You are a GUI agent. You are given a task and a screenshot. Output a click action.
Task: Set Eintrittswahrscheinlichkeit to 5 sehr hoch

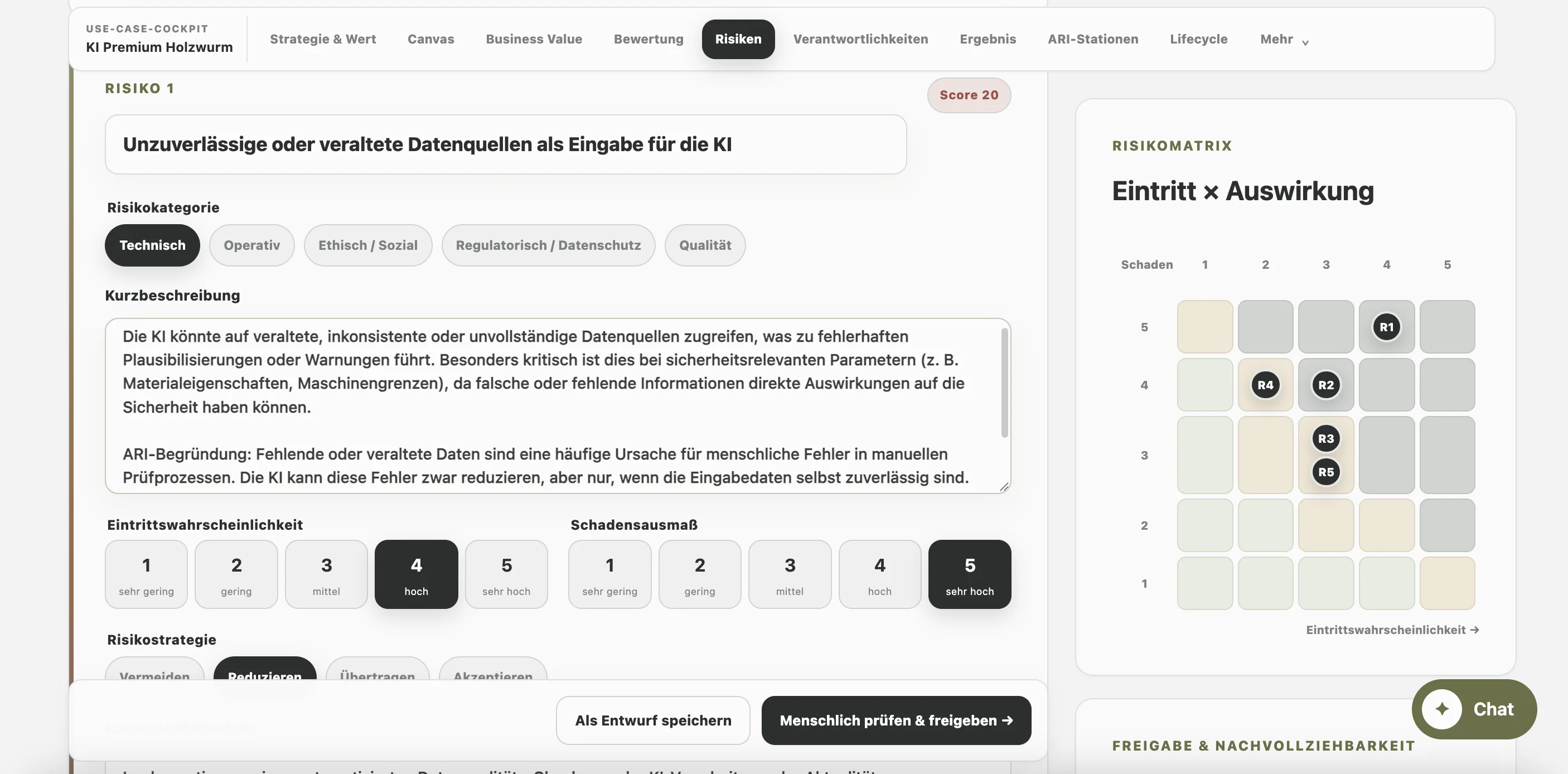(x=506, y=574)
